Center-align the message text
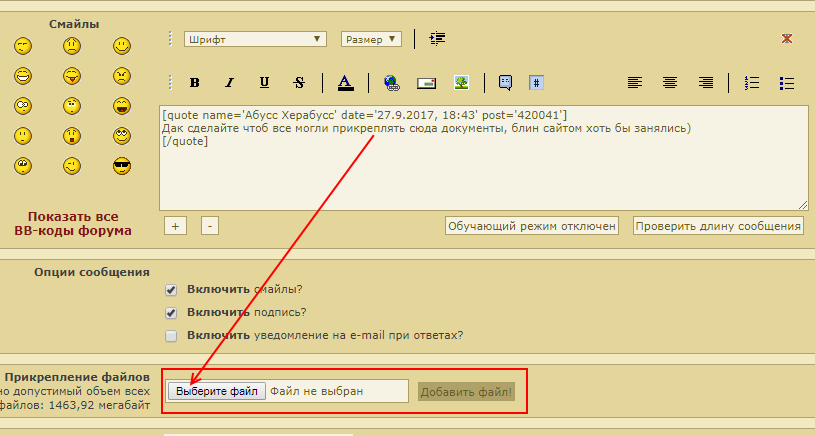Viewport: 815px width, 436px height. tap(669, 83)
